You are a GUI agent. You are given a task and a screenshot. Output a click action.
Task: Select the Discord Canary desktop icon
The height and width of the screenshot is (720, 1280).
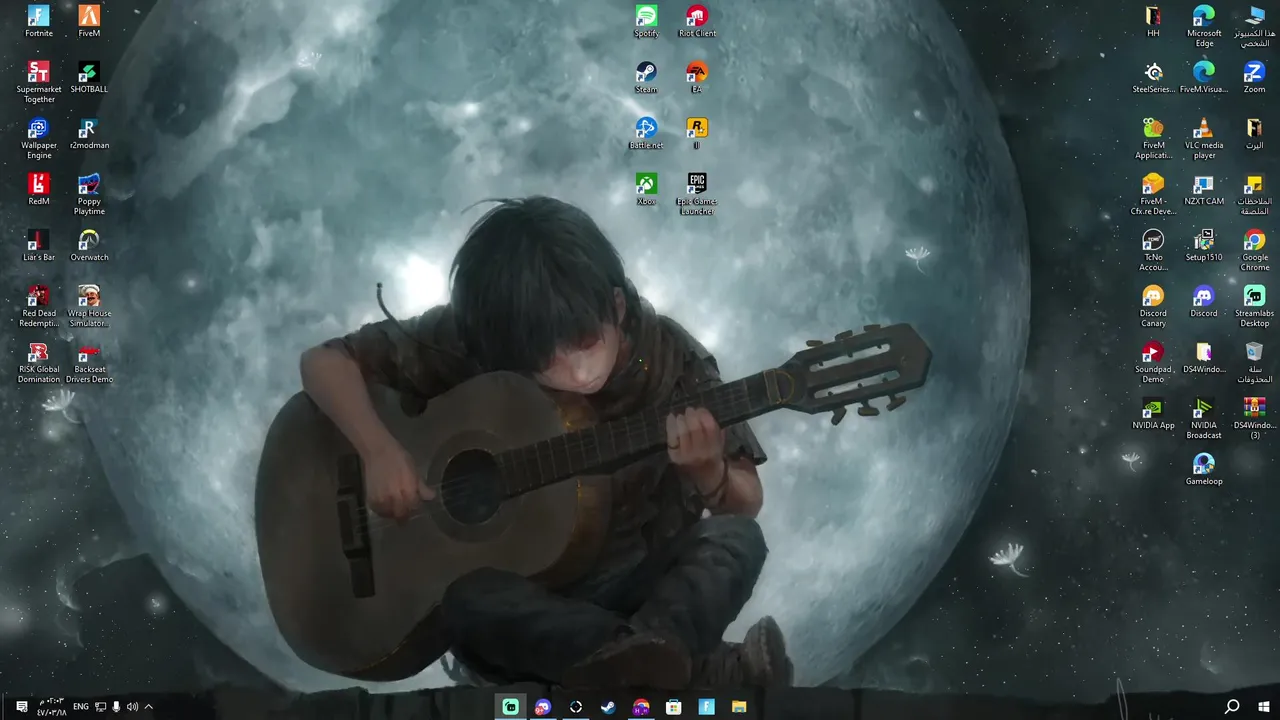click(x=1153, y=306)
